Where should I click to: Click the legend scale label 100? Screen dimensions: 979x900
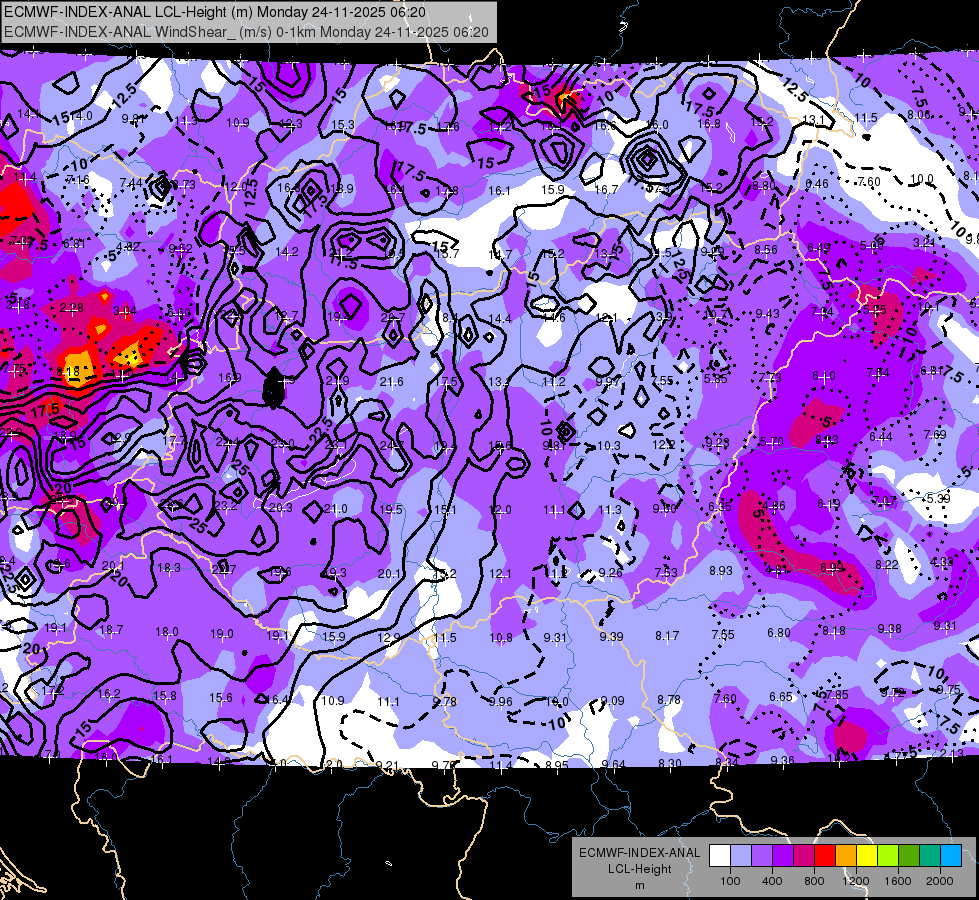(730, 881)
